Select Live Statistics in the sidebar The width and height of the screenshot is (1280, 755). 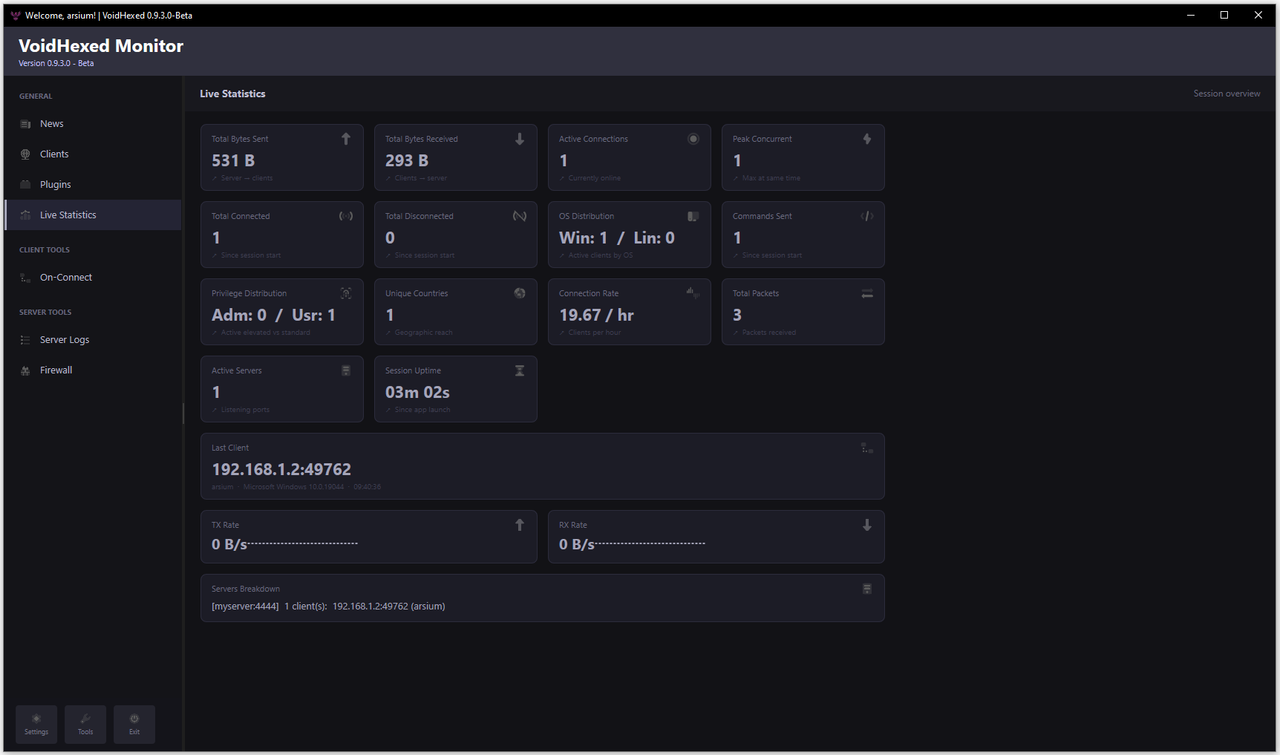click(x=92, y=215)
